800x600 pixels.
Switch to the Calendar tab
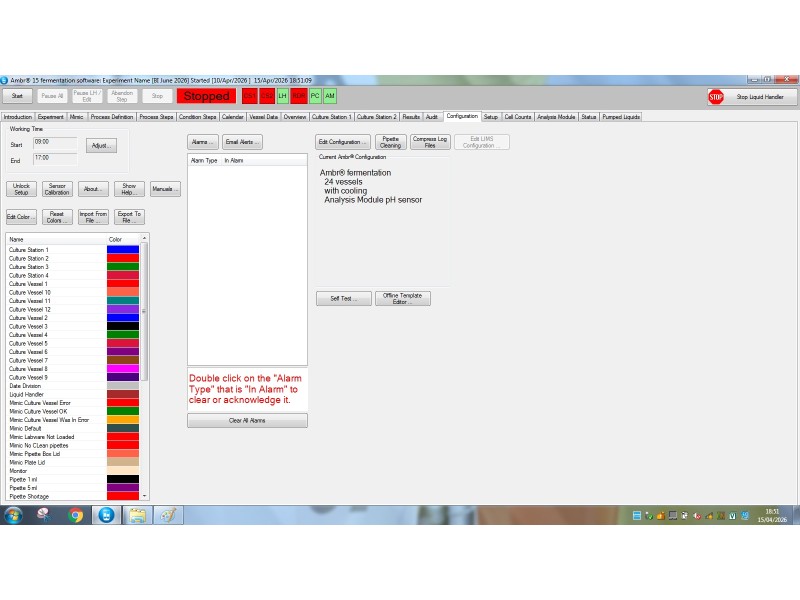click(233, 117)
